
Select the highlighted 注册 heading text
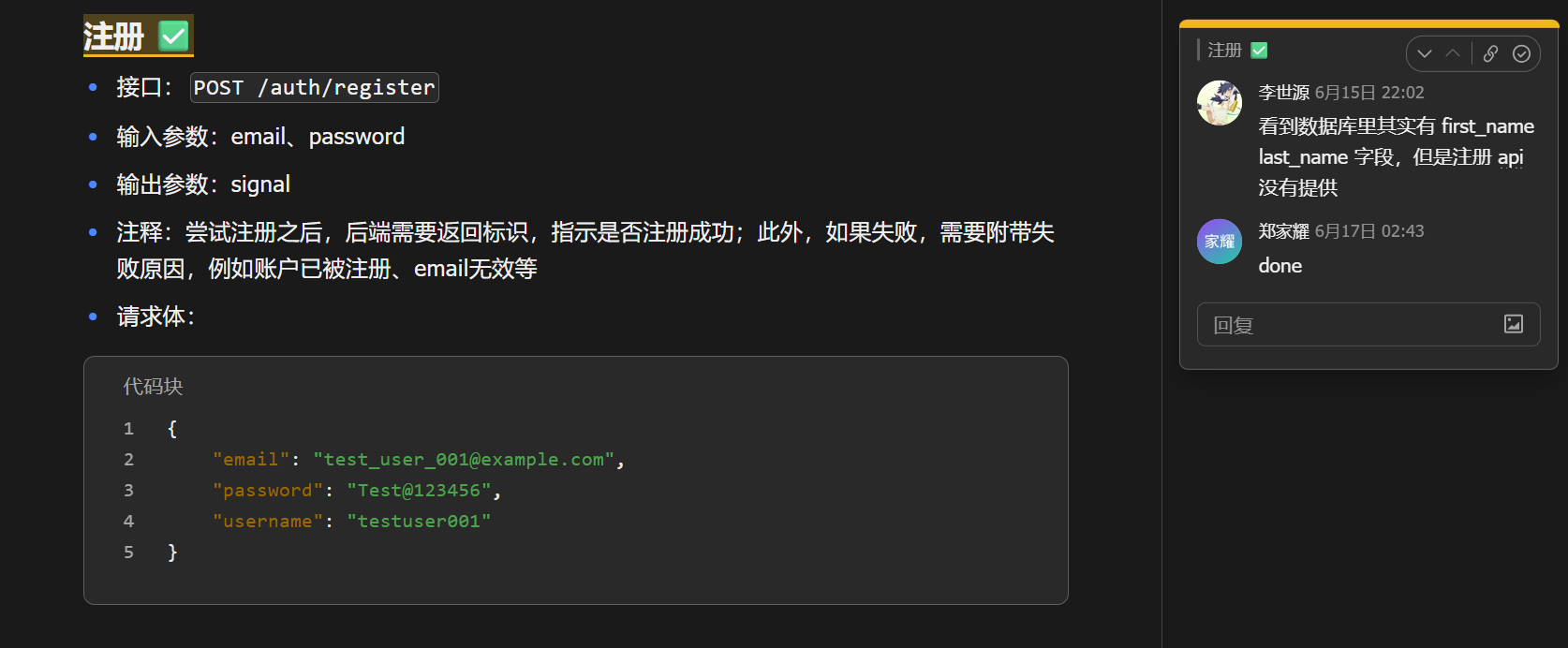(x=113, y=37)
